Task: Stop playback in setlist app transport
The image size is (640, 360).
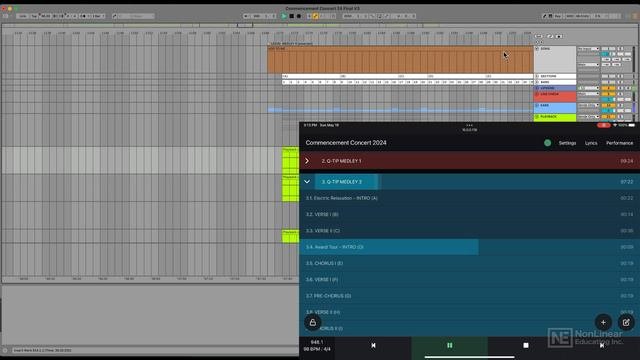Action: (526, 345)
